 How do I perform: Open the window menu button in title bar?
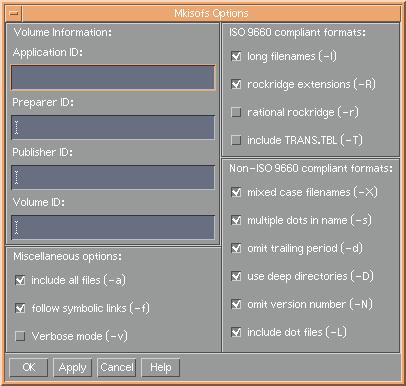point(14,13)
